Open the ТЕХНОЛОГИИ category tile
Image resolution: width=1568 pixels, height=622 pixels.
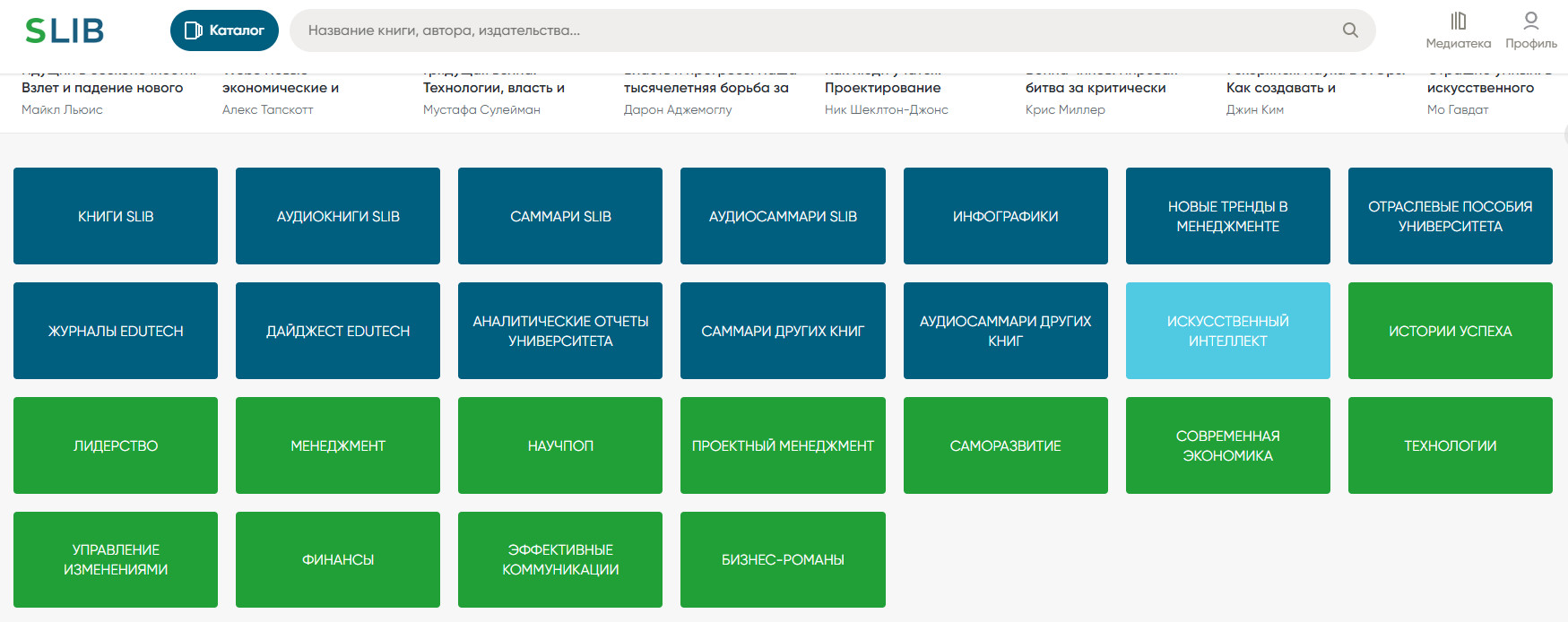(x=1450, y=445)
